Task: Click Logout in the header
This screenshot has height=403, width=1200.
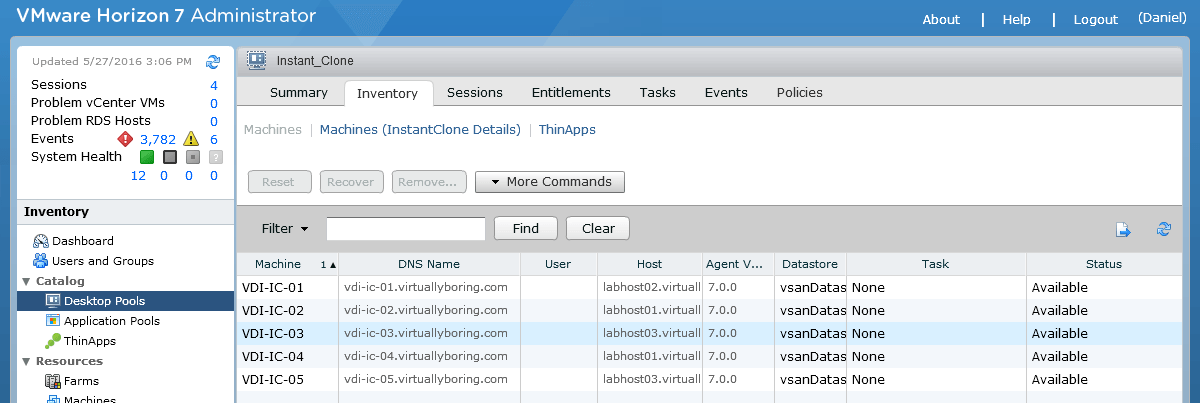Action: 1096,19
